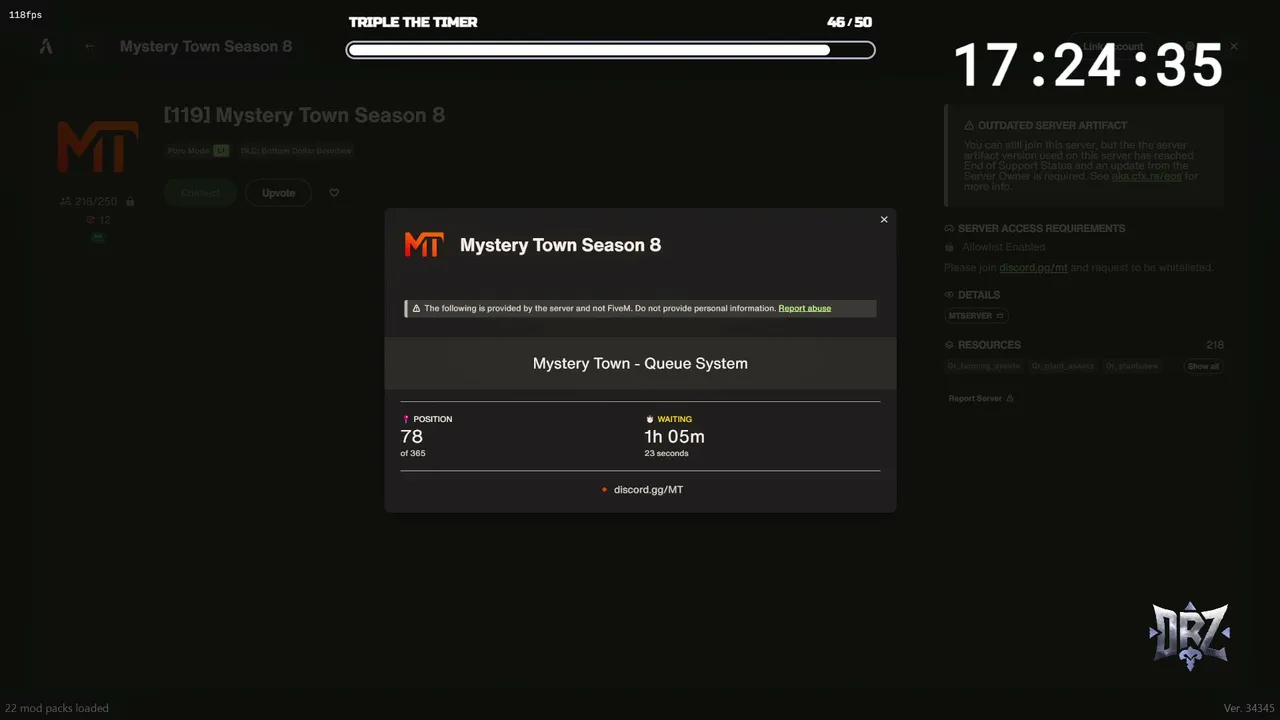
Task: Click the 'of 365' queue total text
Action: coord(413,454)
